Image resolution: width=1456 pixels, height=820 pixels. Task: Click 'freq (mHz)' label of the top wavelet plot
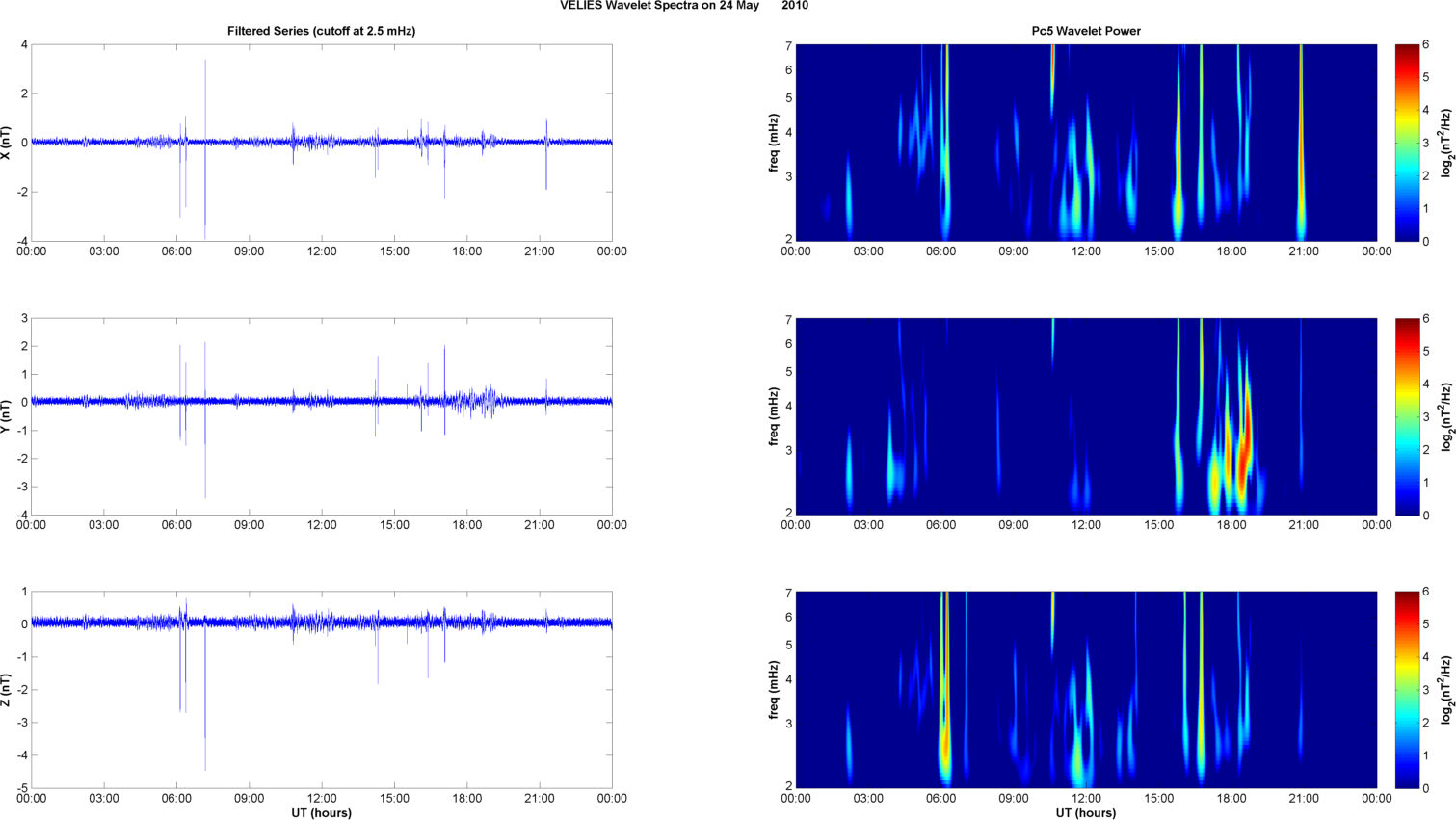pos(774,143)
